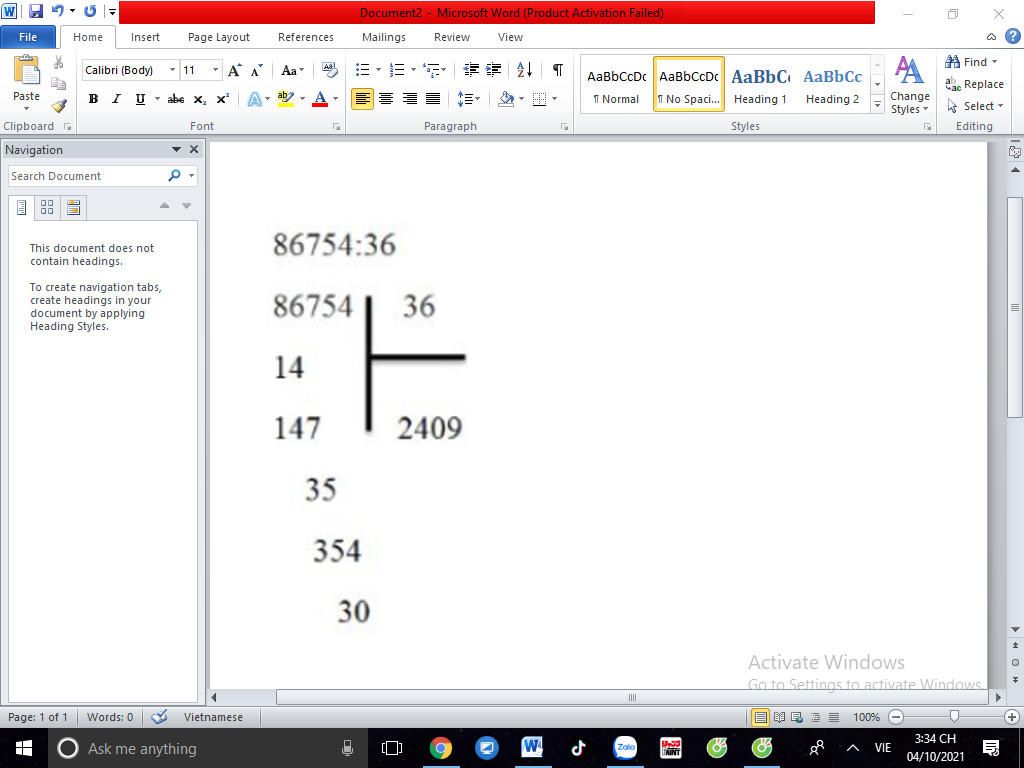Switch to the Mailings tab
The height and width of the screenshot is (768, 1024).
coord(383,37)
